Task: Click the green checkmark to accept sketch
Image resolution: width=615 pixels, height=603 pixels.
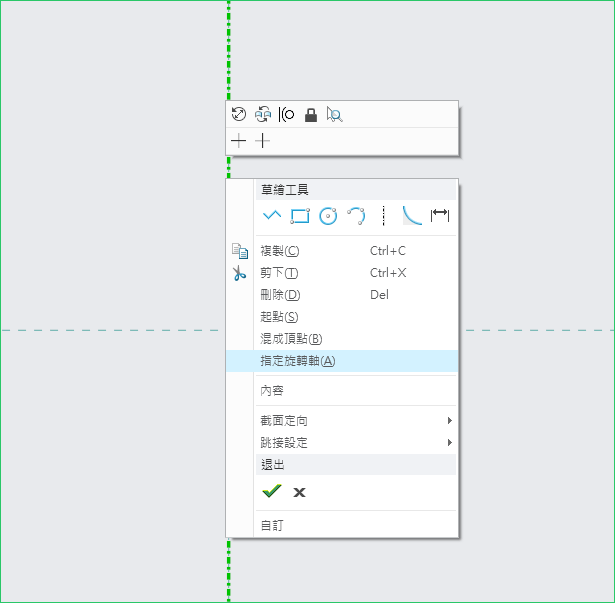Action: tap(271, 491)
